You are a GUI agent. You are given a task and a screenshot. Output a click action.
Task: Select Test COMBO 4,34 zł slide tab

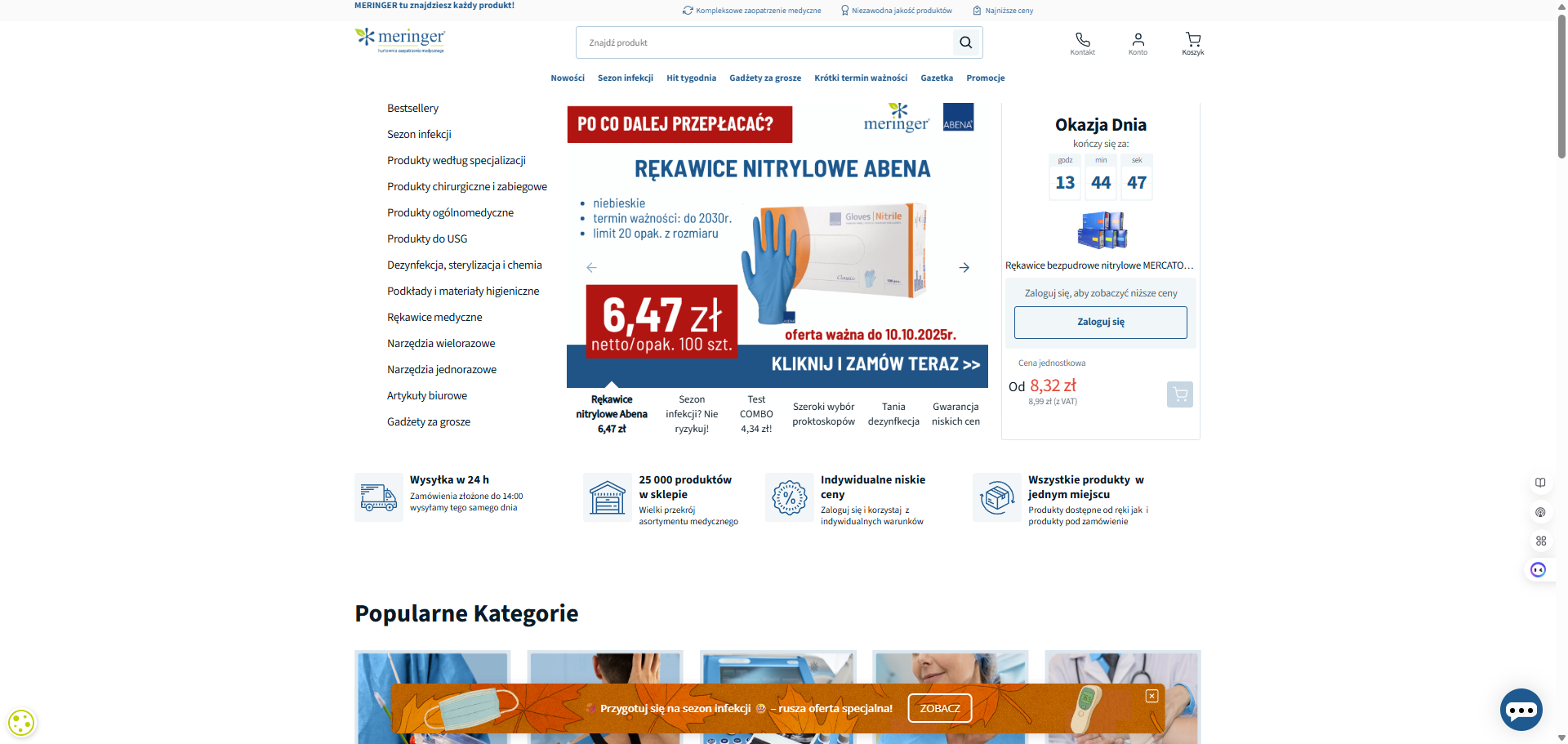pyautogui.click(x=756, y=414)
